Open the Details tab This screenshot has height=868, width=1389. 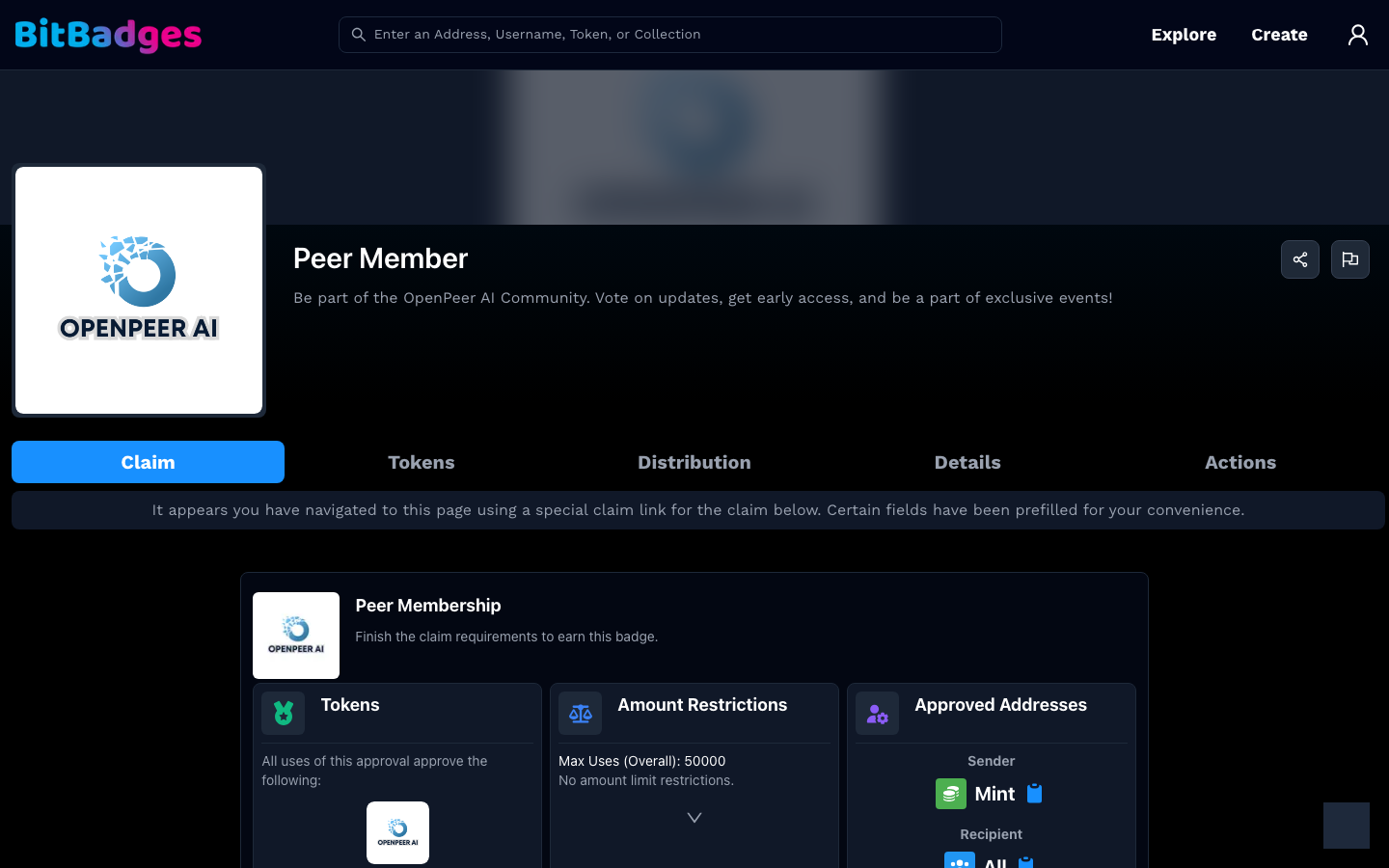(967, 462)
